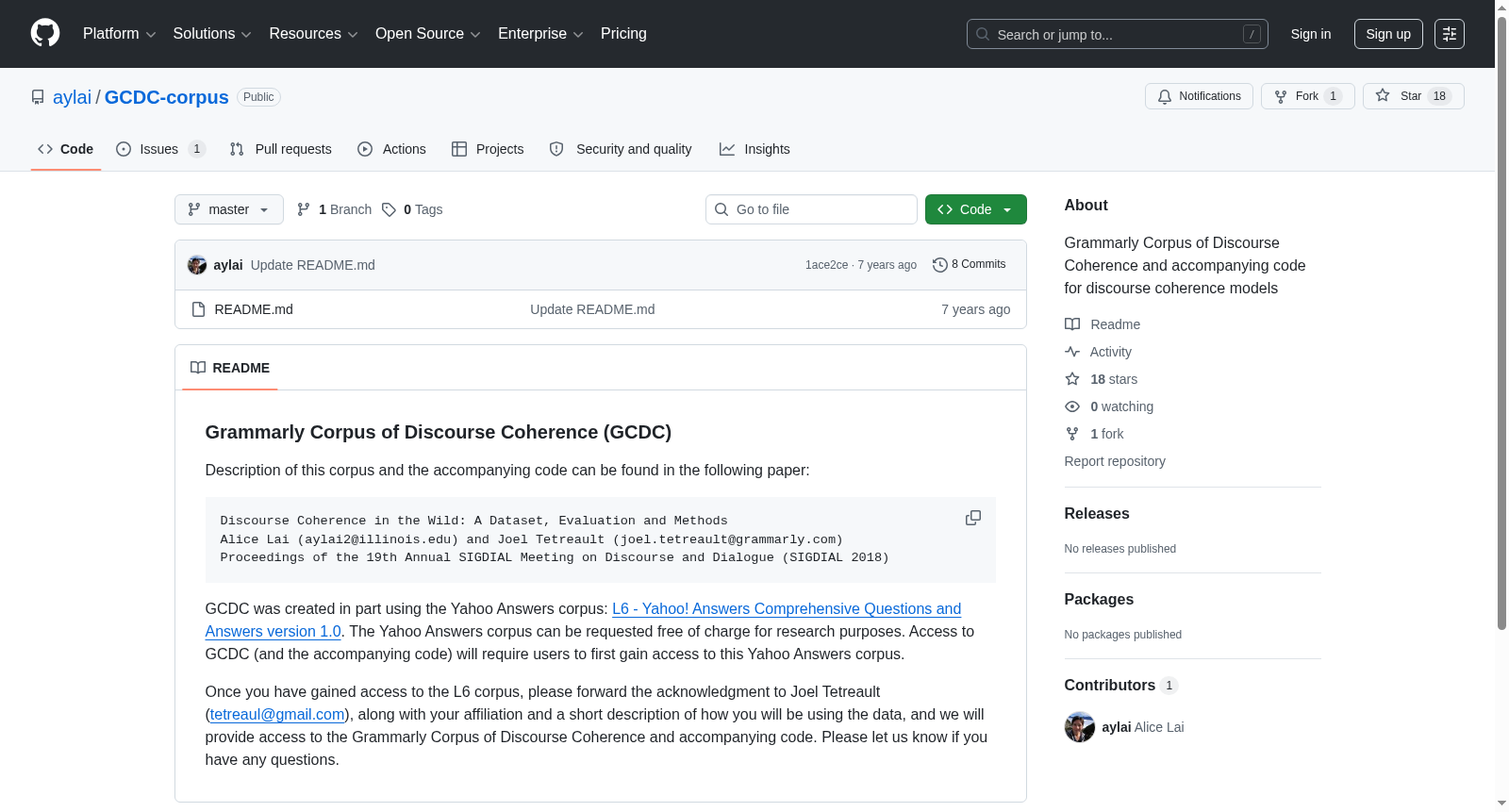Select the README tab header
Viewport: 1509px width, 812px height.
click(230, 368)
